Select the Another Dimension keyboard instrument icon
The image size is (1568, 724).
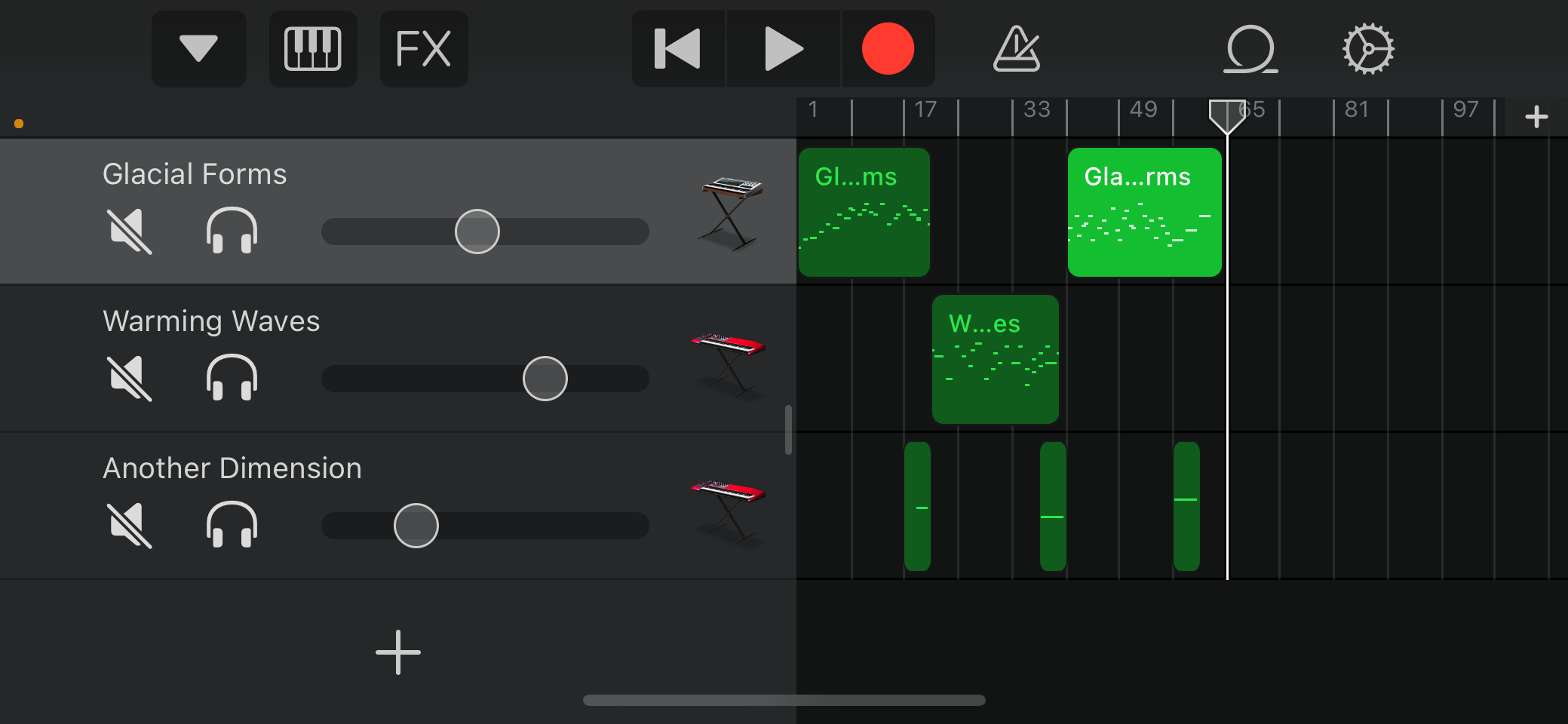(728, 511)
